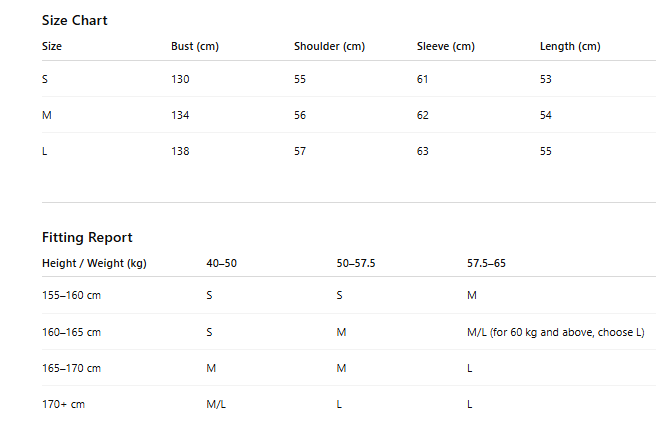Click the Length (cm) column header
The height and width of the screenshot is (438, 671).
570,46
